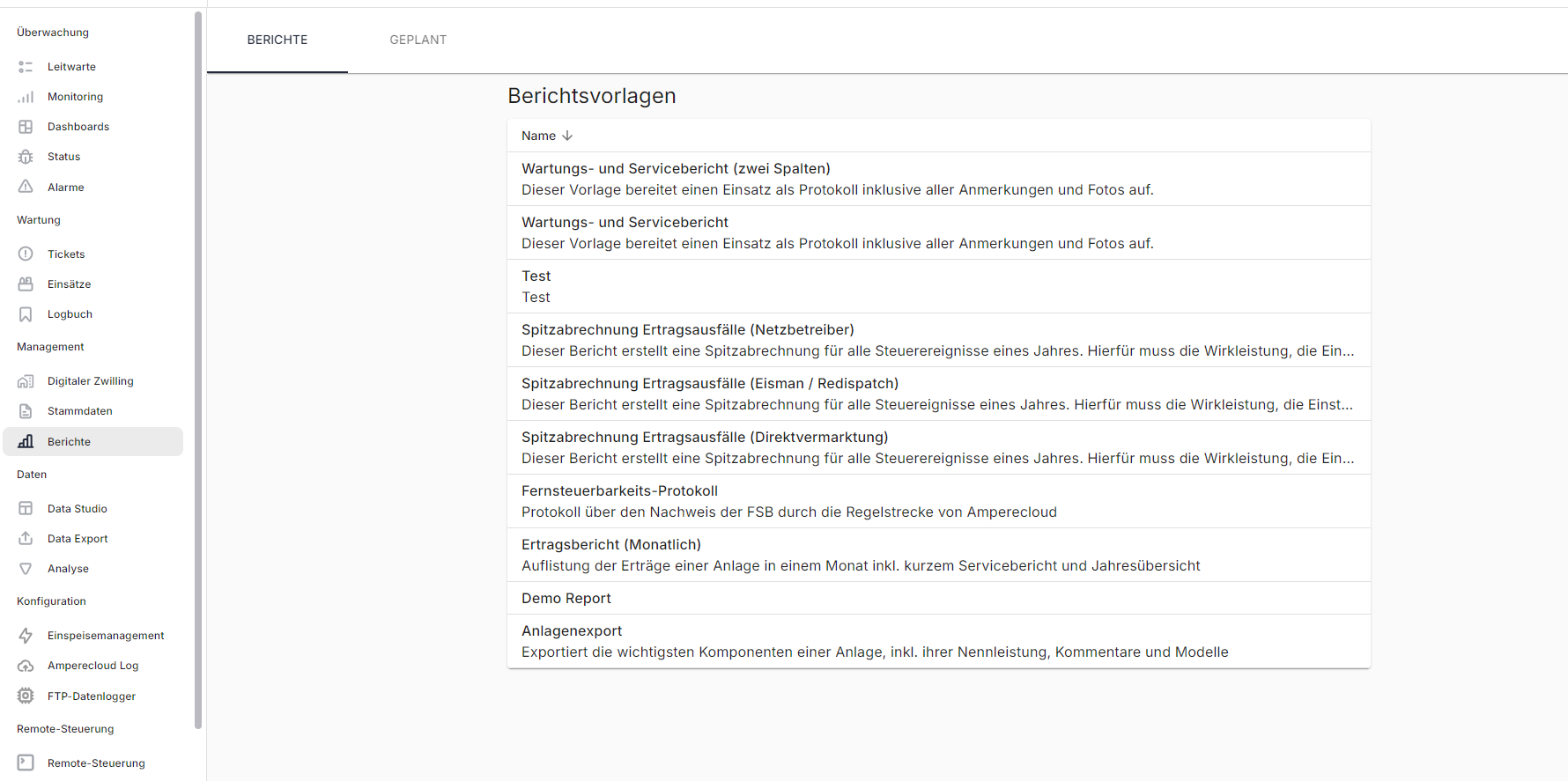Open the Digitaler Zwilling menu item
The width and height of the screenshot is (1568, 781).
[91, 381]
